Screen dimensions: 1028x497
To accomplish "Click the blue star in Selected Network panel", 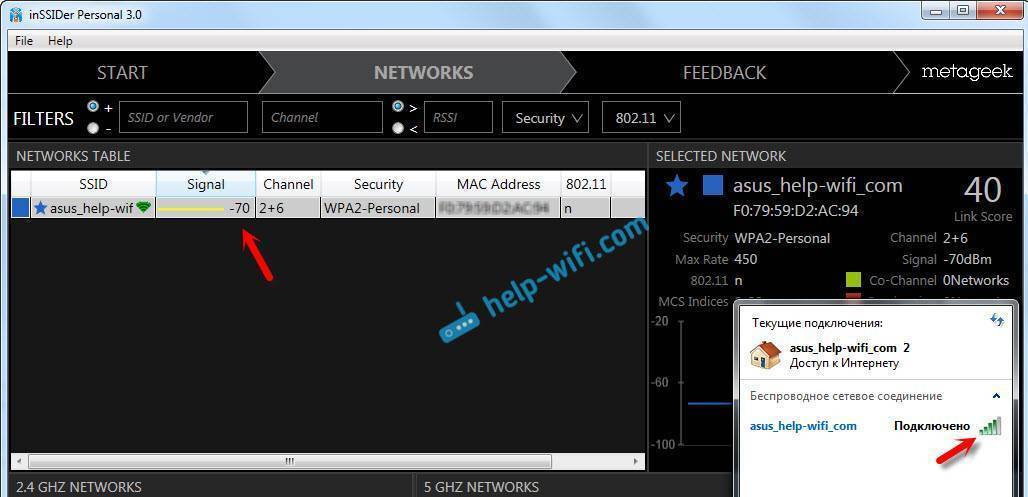I will pyautogui.click(x=677, y=186).
